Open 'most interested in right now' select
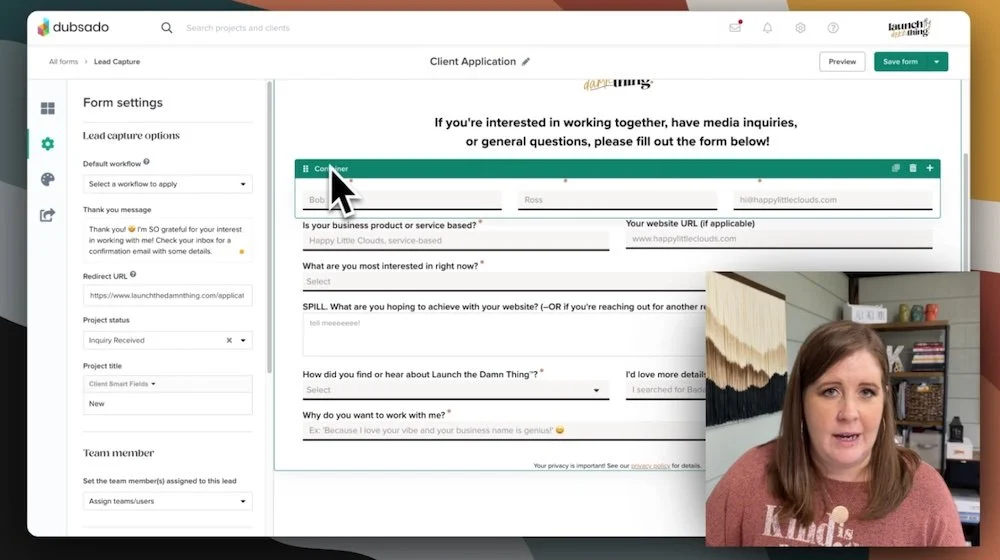 (x=504, y=281)
